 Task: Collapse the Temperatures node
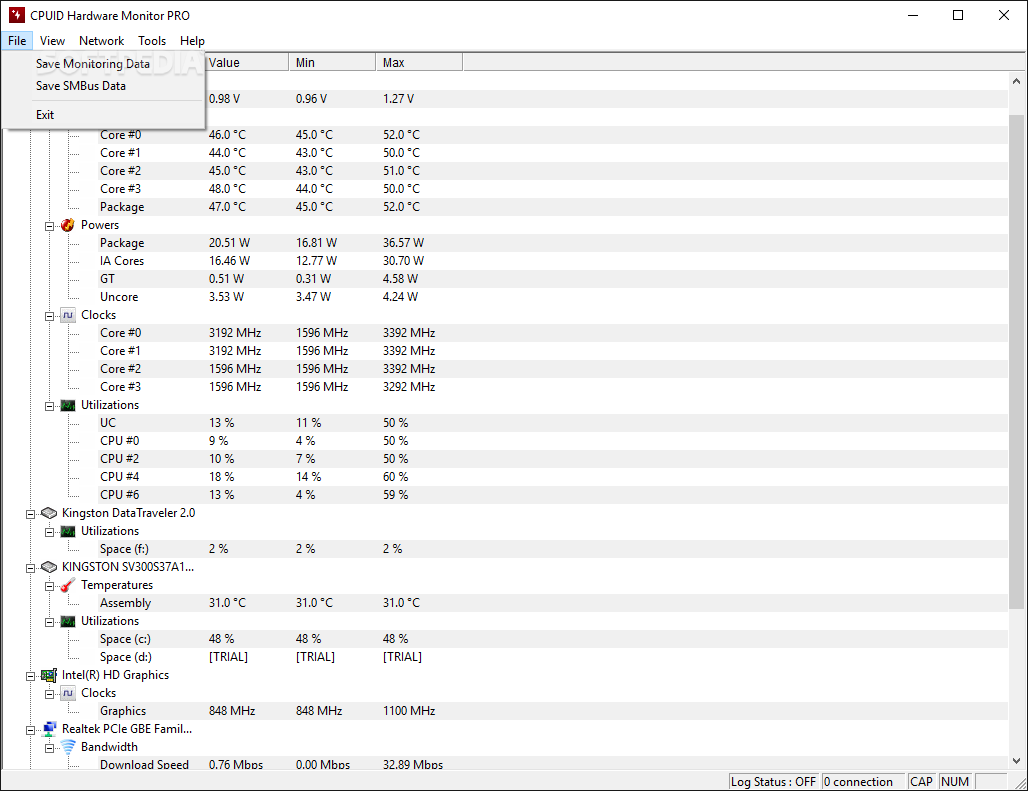pos(49,587)
